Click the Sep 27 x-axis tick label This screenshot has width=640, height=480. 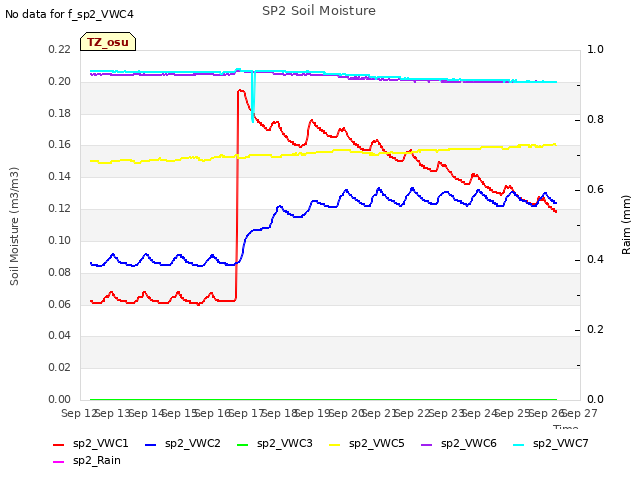pos(580,413)
